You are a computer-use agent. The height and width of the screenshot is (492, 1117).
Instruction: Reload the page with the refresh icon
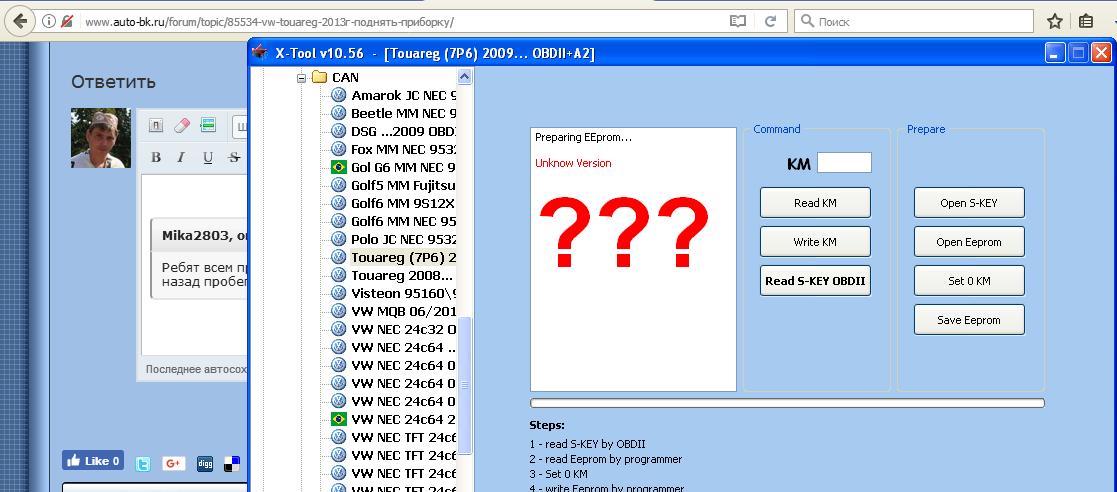[770, 21]
